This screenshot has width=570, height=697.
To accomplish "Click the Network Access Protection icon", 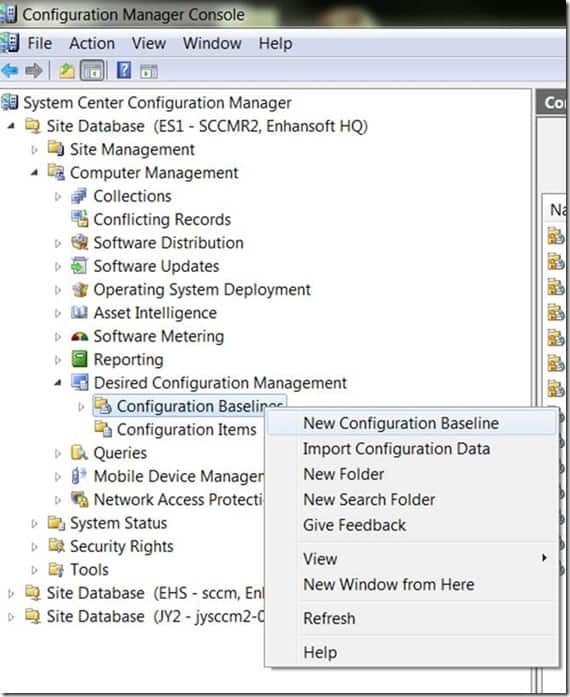I will (80, 499).
